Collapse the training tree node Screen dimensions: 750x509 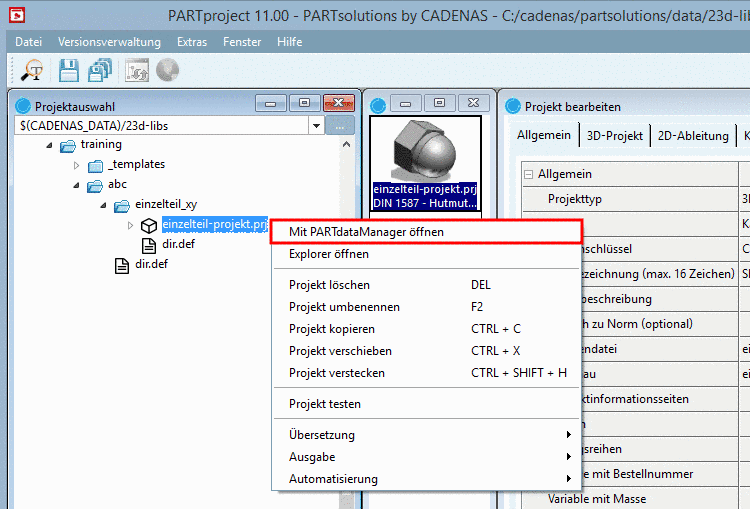pos(49,145)
